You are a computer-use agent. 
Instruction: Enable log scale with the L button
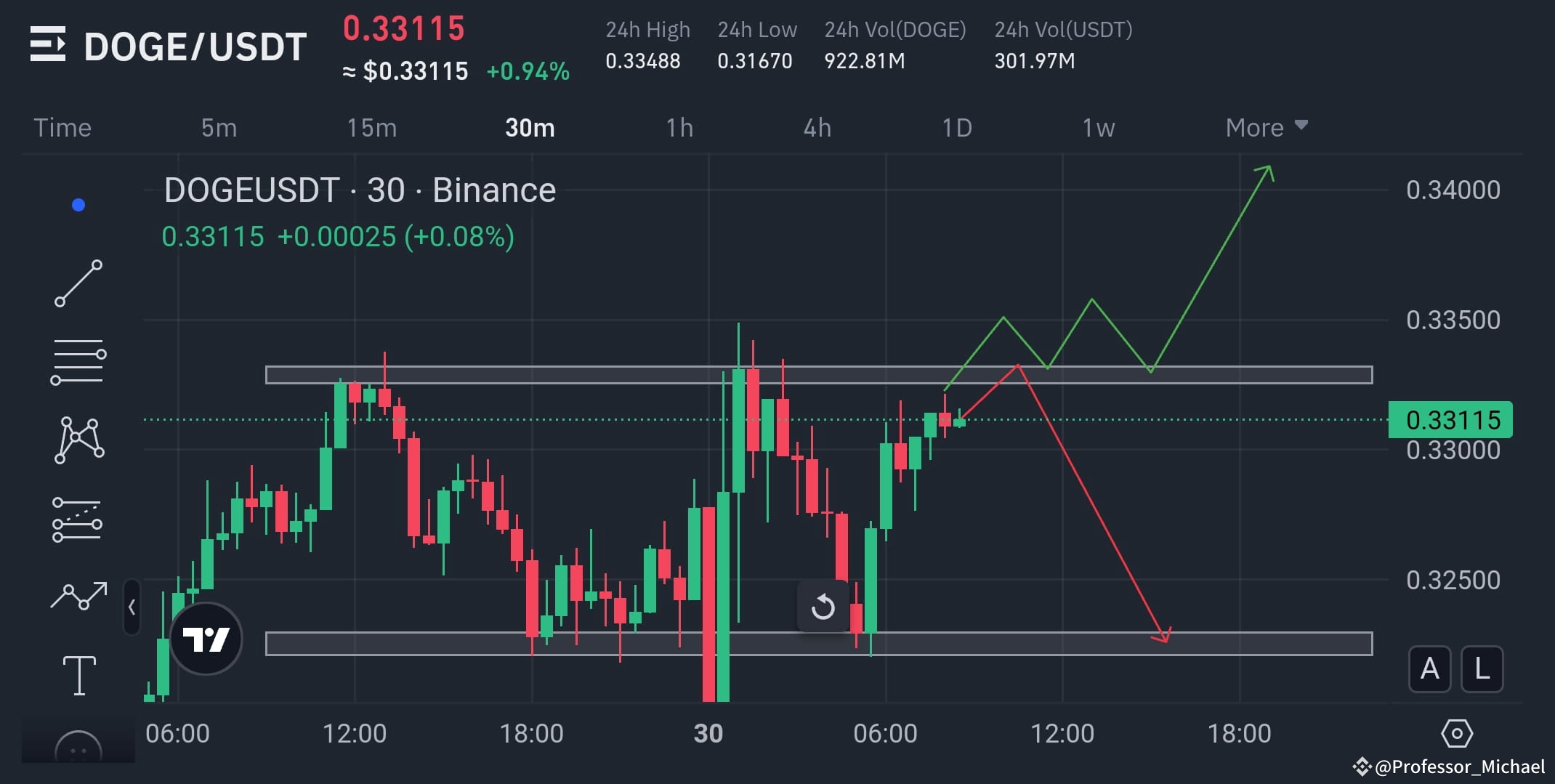[x=1481, y=669]
